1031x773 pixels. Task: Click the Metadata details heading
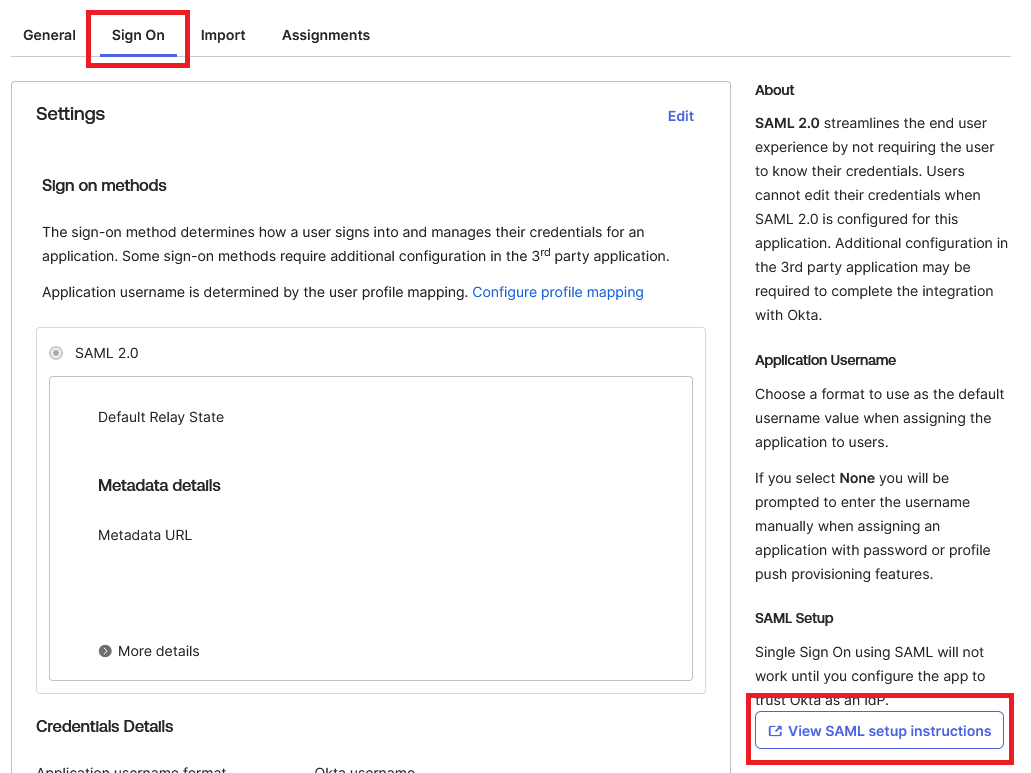(x=159, y=486)
